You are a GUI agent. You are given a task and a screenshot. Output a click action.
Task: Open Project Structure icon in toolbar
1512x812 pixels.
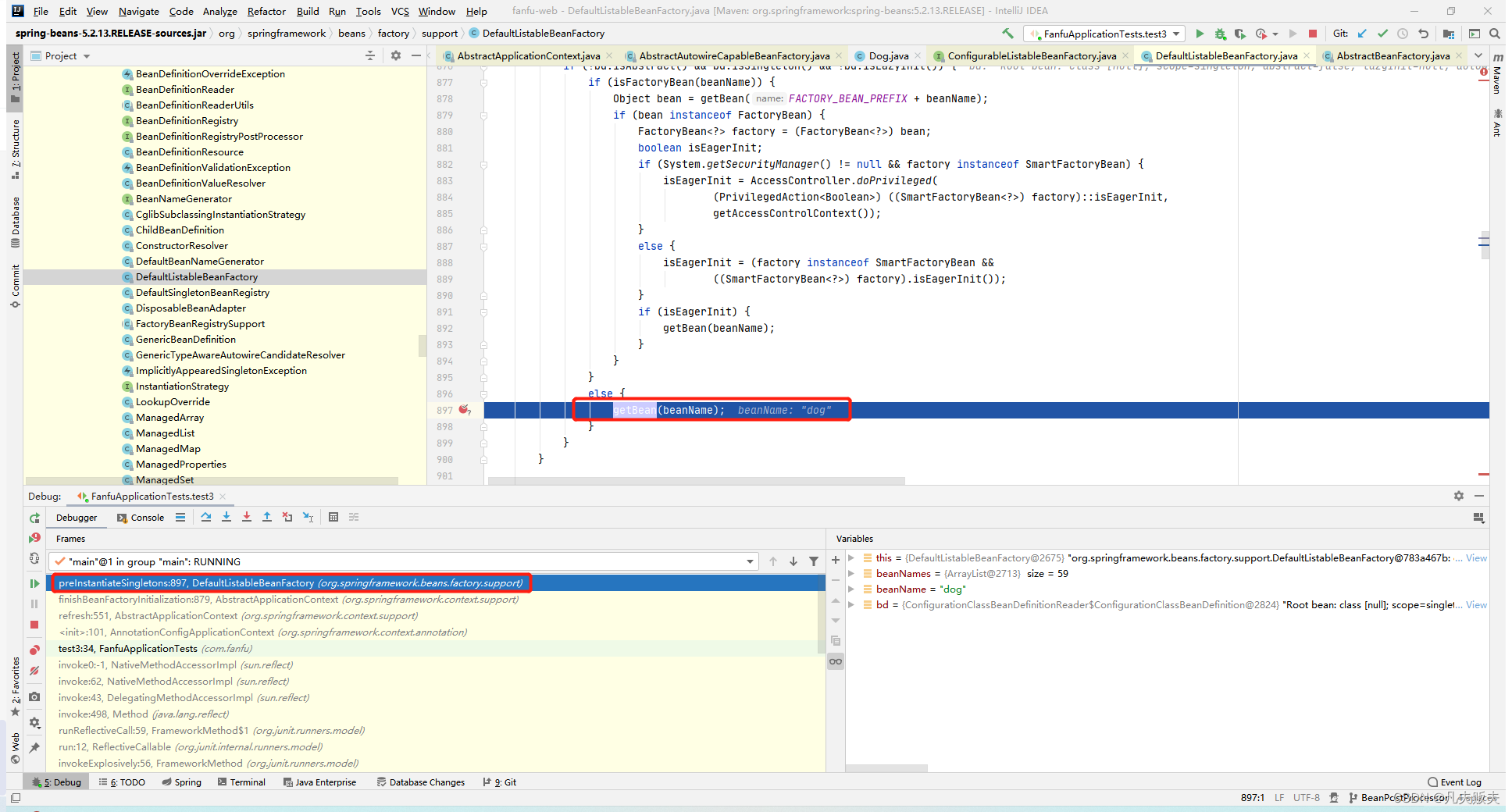[1449, 34]
